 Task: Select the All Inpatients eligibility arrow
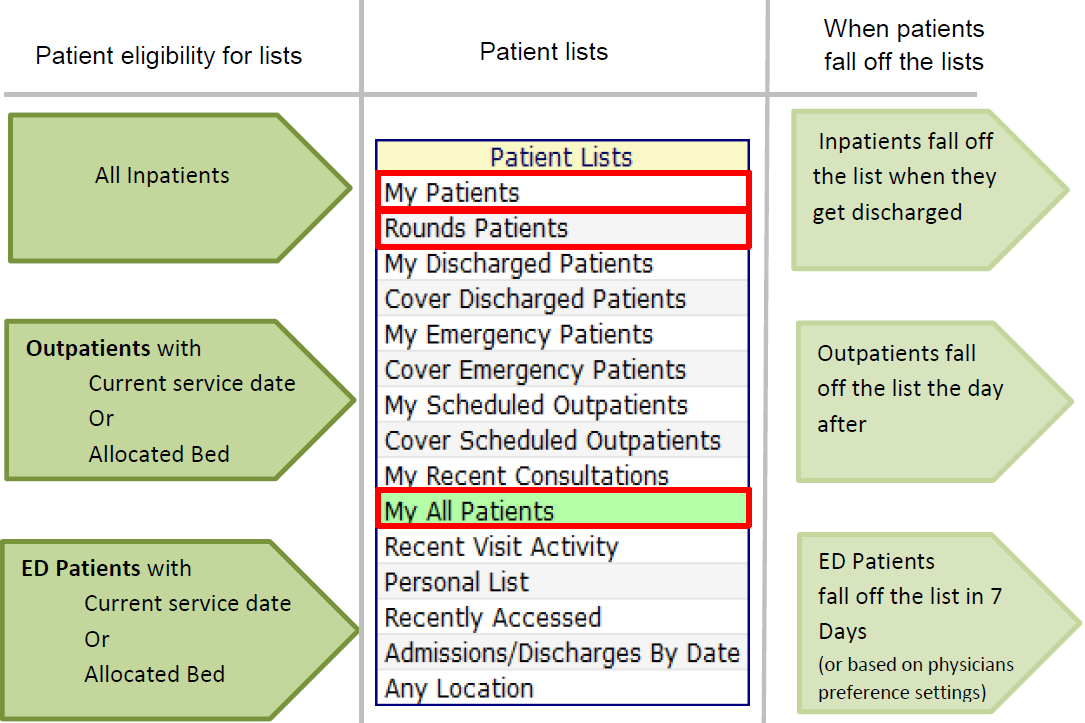(162, 176)
